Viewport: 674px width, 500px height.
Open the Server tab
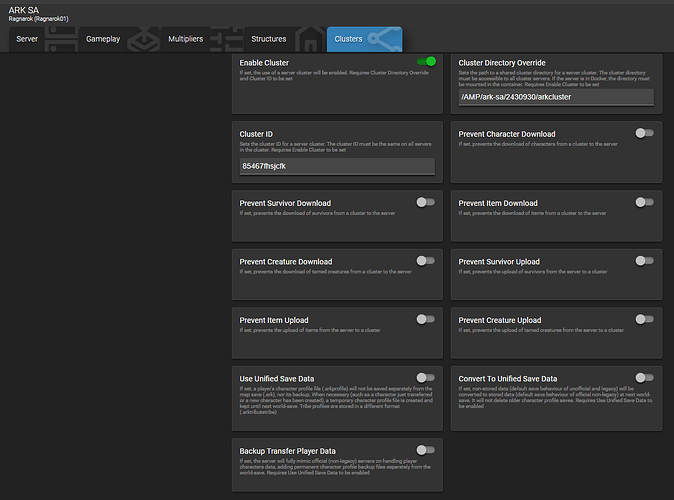pyautogui.click(x=43, y=39)
